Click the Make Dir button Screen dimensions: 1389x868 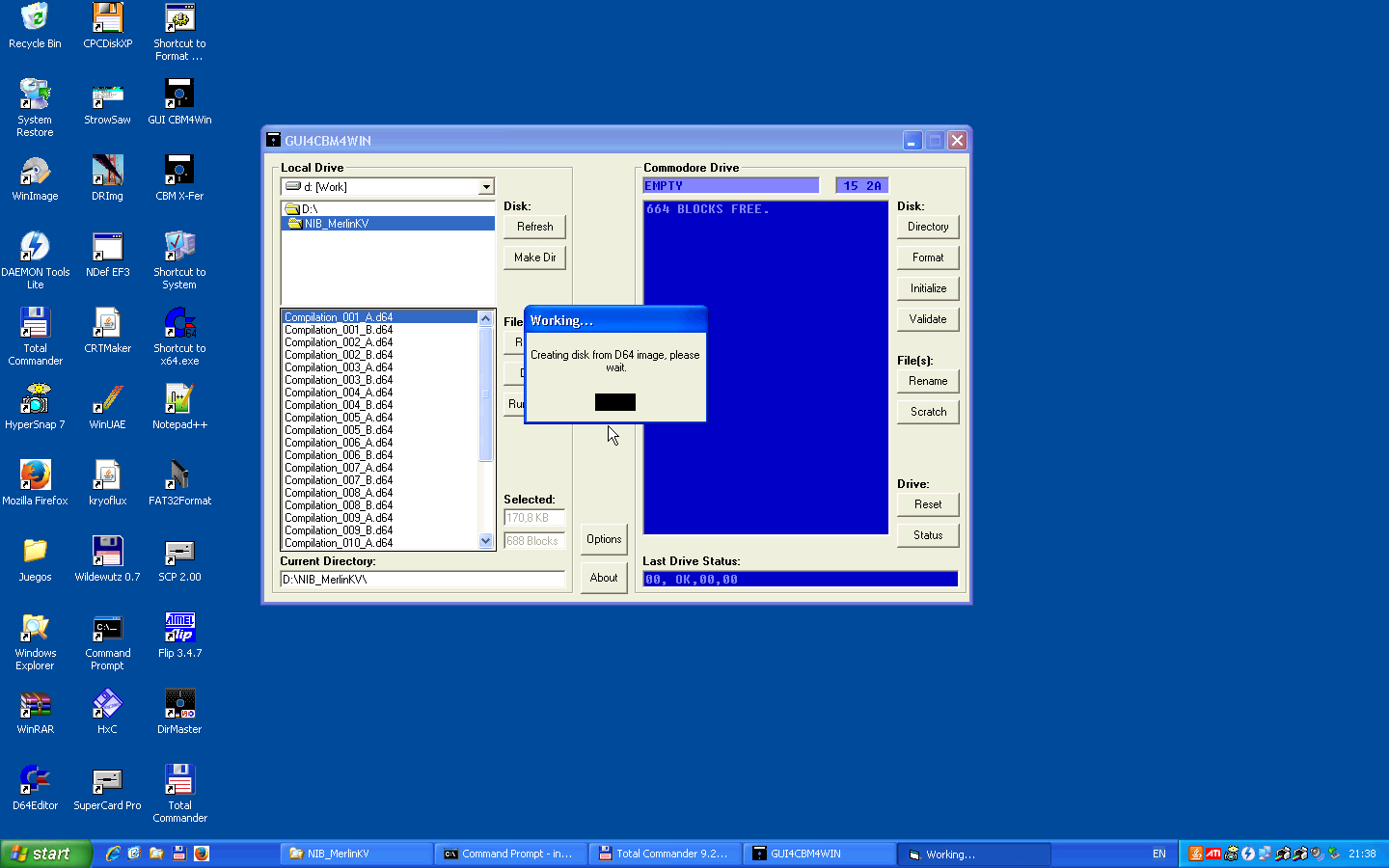(534, 258)
